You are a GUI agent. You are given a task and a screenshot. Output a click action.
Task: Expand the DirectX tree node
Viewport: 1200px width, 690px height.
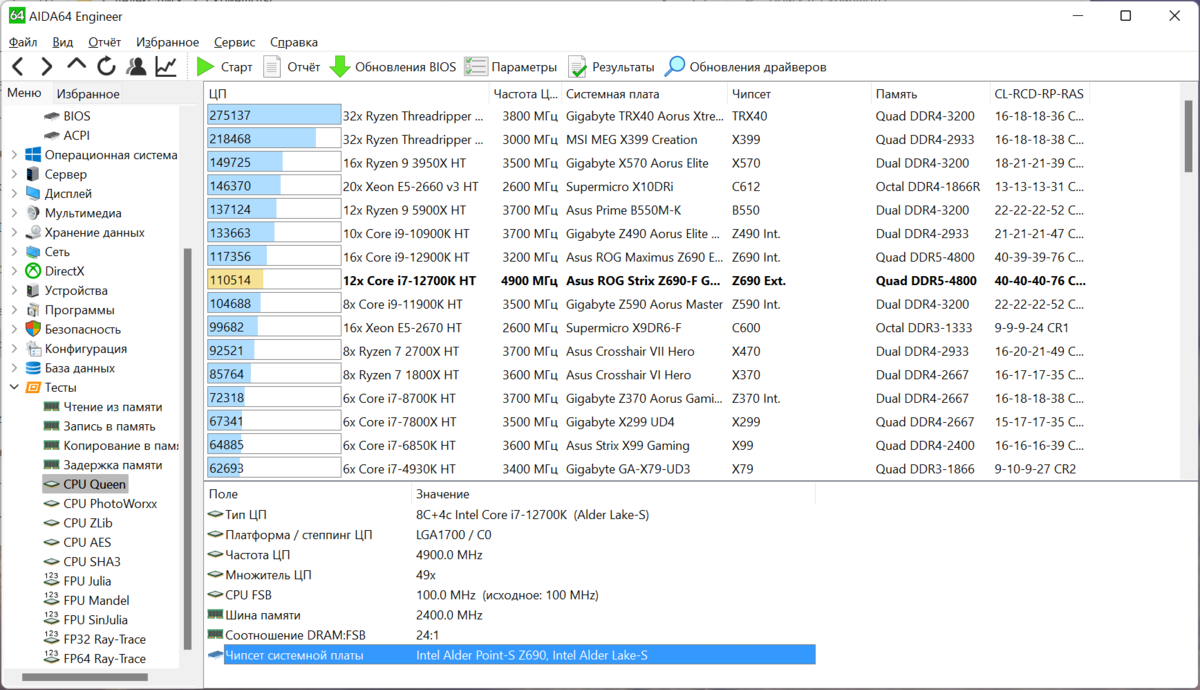(x=13, y=271)
